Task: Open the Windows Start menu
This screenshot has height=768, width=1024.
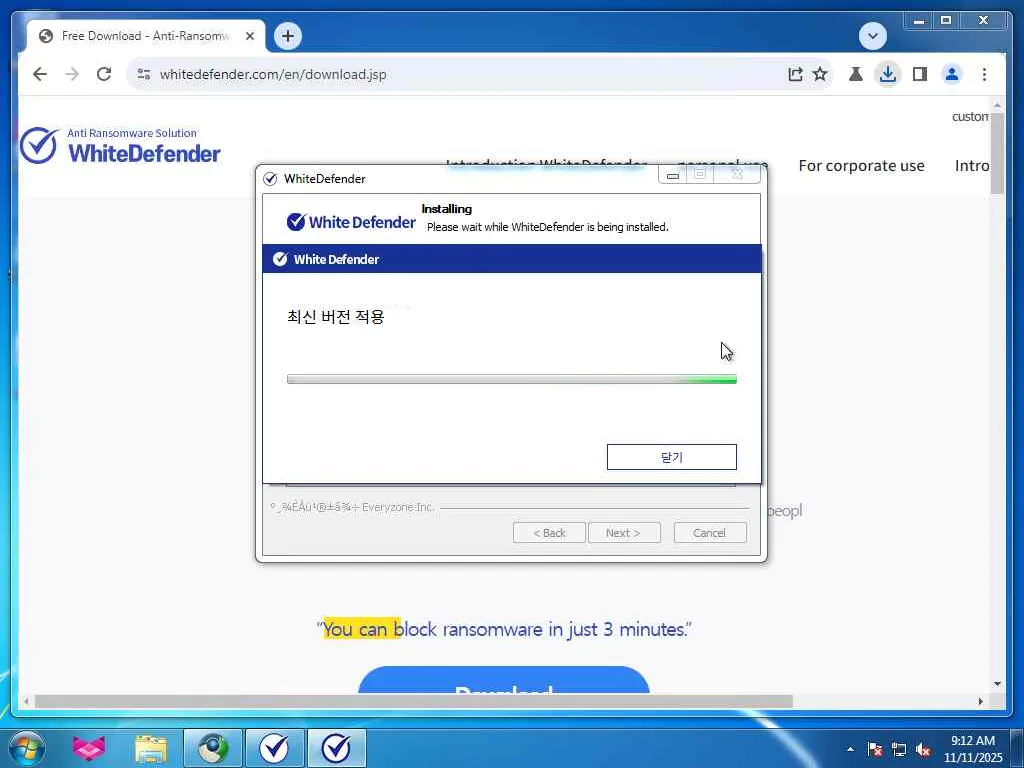Action: (x=27, y=748)
